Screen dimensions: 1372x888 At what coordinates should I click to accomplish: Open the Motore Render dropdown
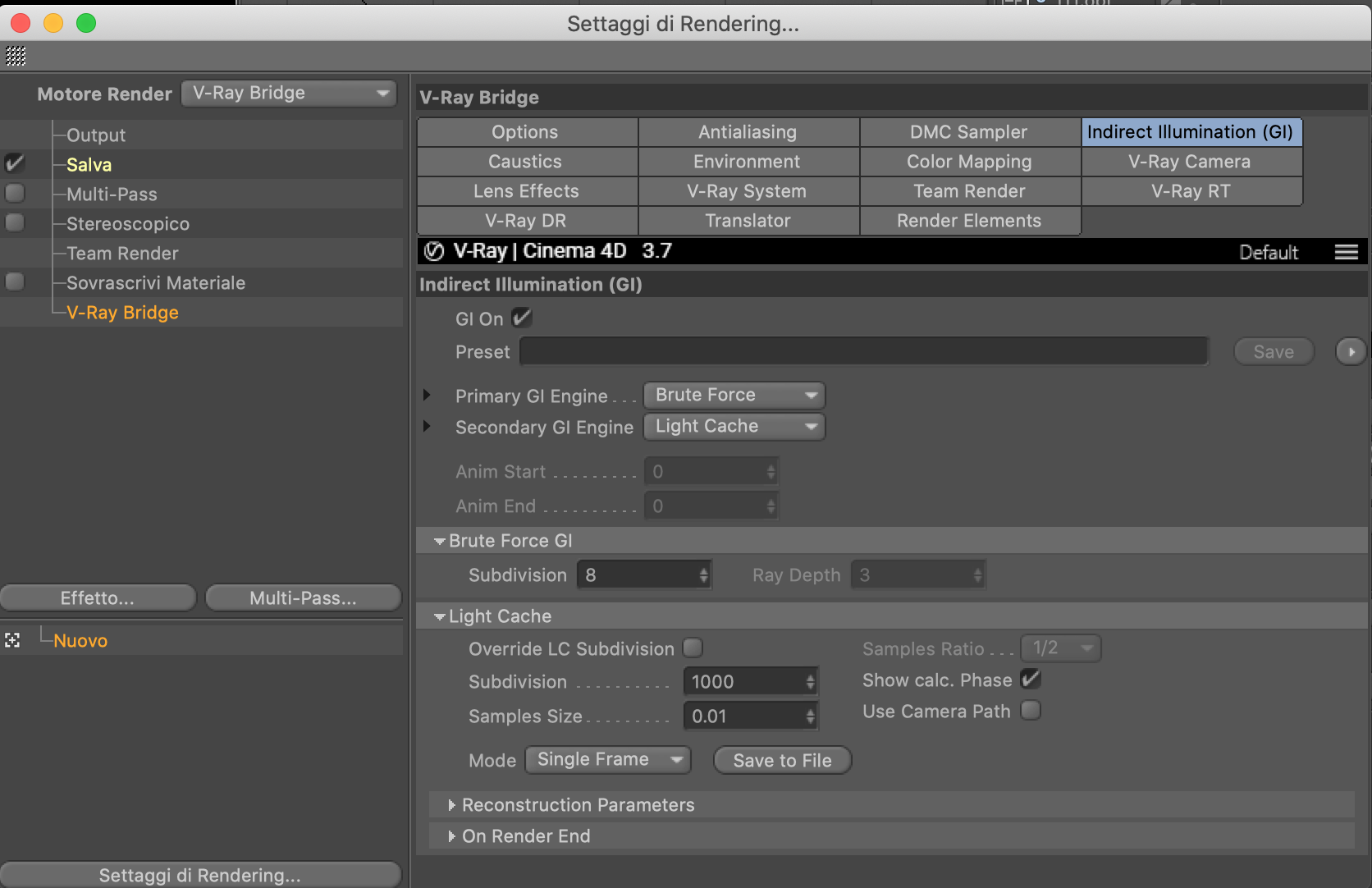pos(289,93)
